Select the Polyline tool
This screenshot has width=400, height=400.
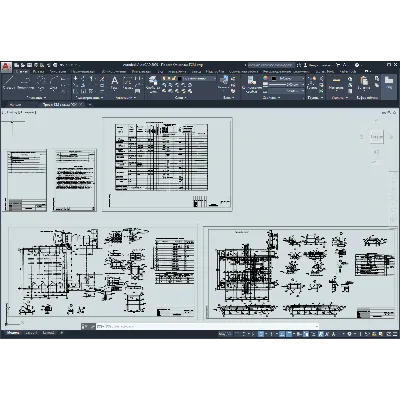pos(25,83)
